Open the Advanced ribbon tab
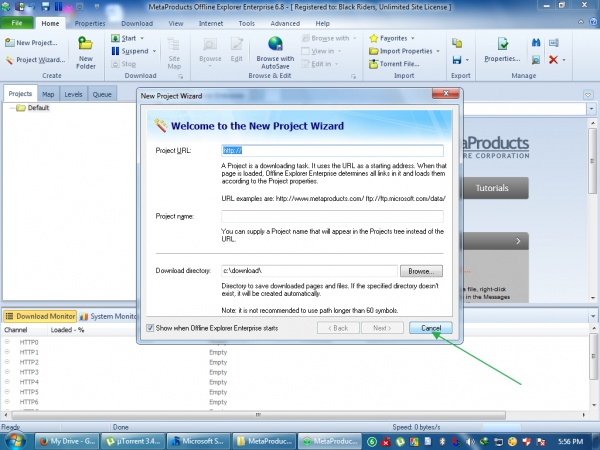This screenshot has width=600, height=450. pos(285,23)
